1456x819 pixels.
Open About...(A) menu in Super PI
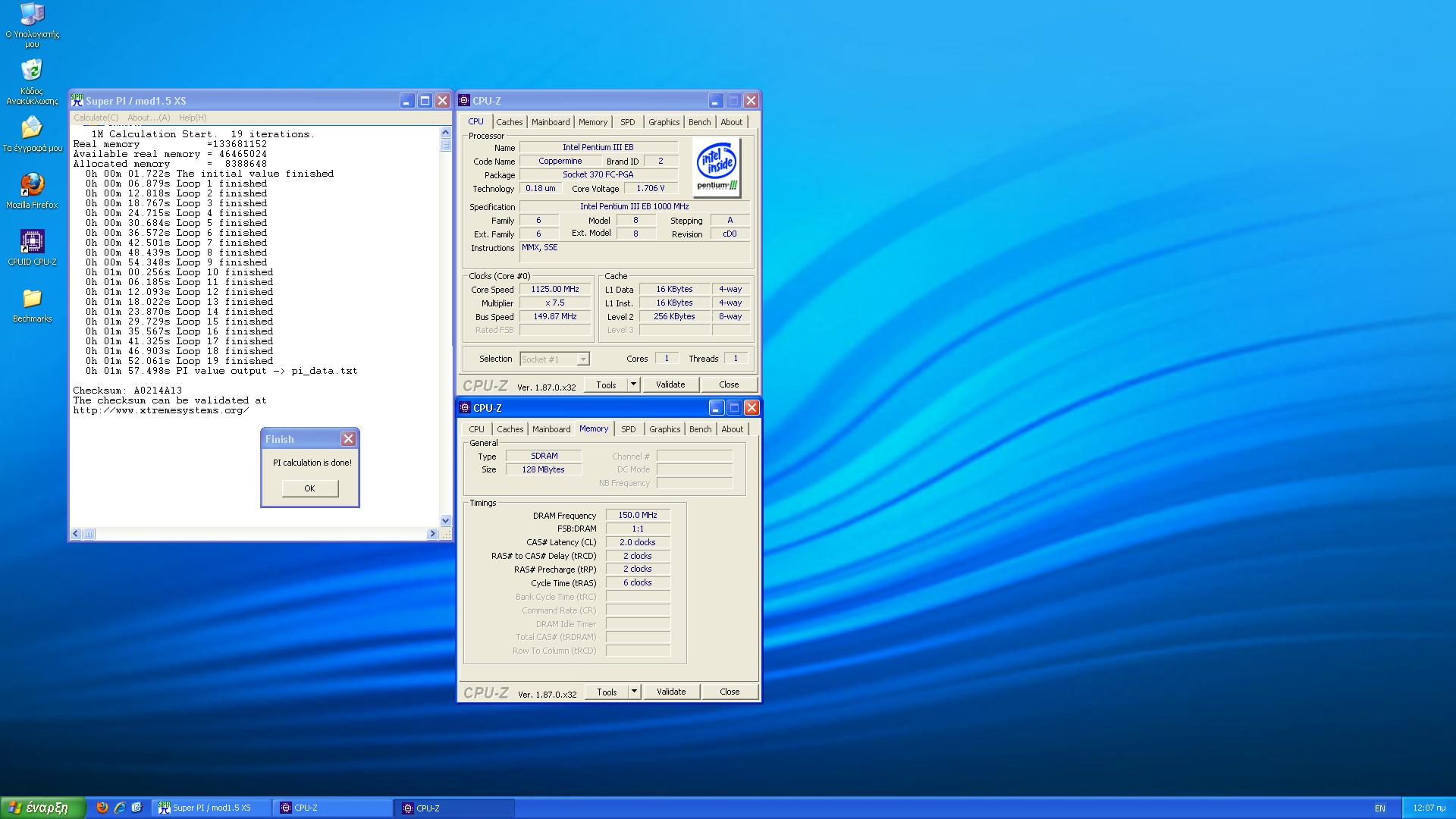[149, 118]
